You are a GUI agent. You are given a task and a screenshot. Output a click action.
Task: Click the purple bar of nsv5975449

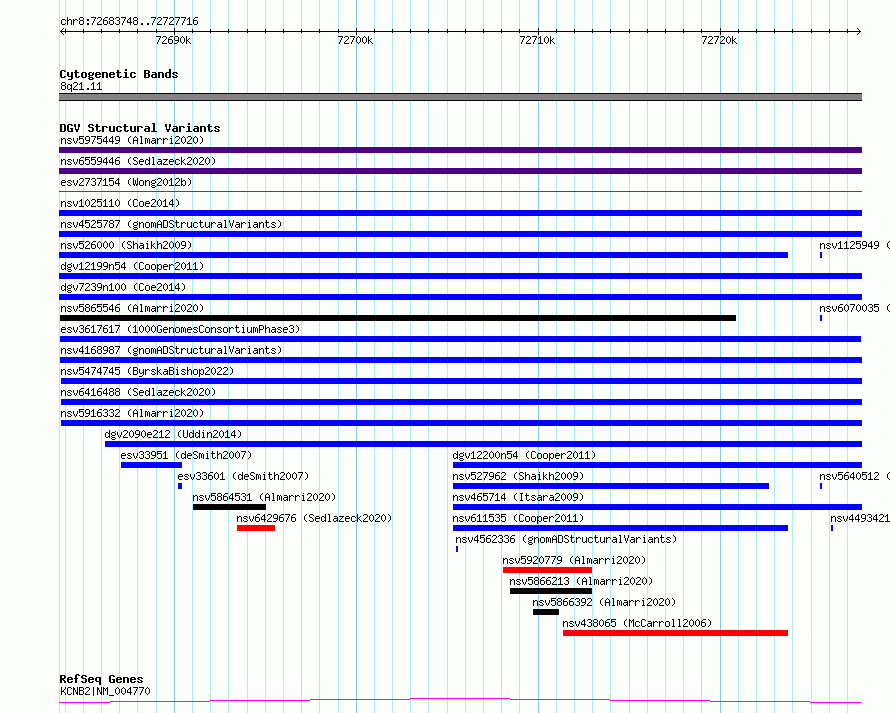460,150
